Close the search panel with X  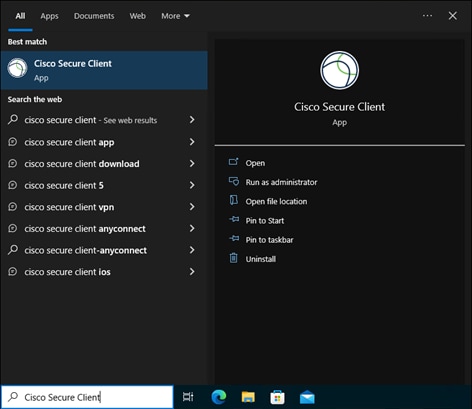453,16
